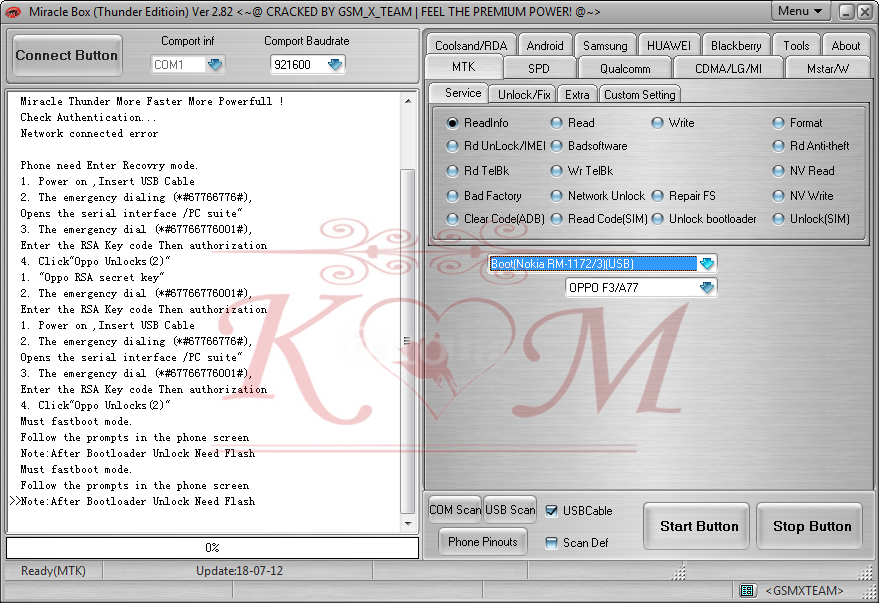Select the Format radio option
This screenshot has width=879, height=603.
click(778, 123)
